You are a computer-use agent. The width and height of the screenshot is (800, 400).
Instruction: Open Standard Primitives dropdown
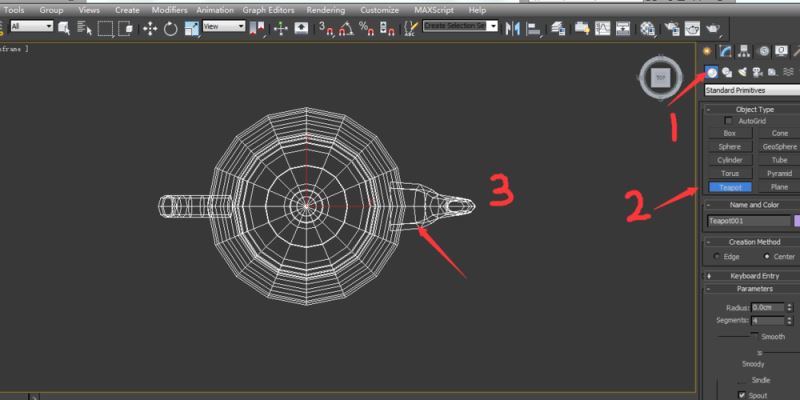[752, 90]
